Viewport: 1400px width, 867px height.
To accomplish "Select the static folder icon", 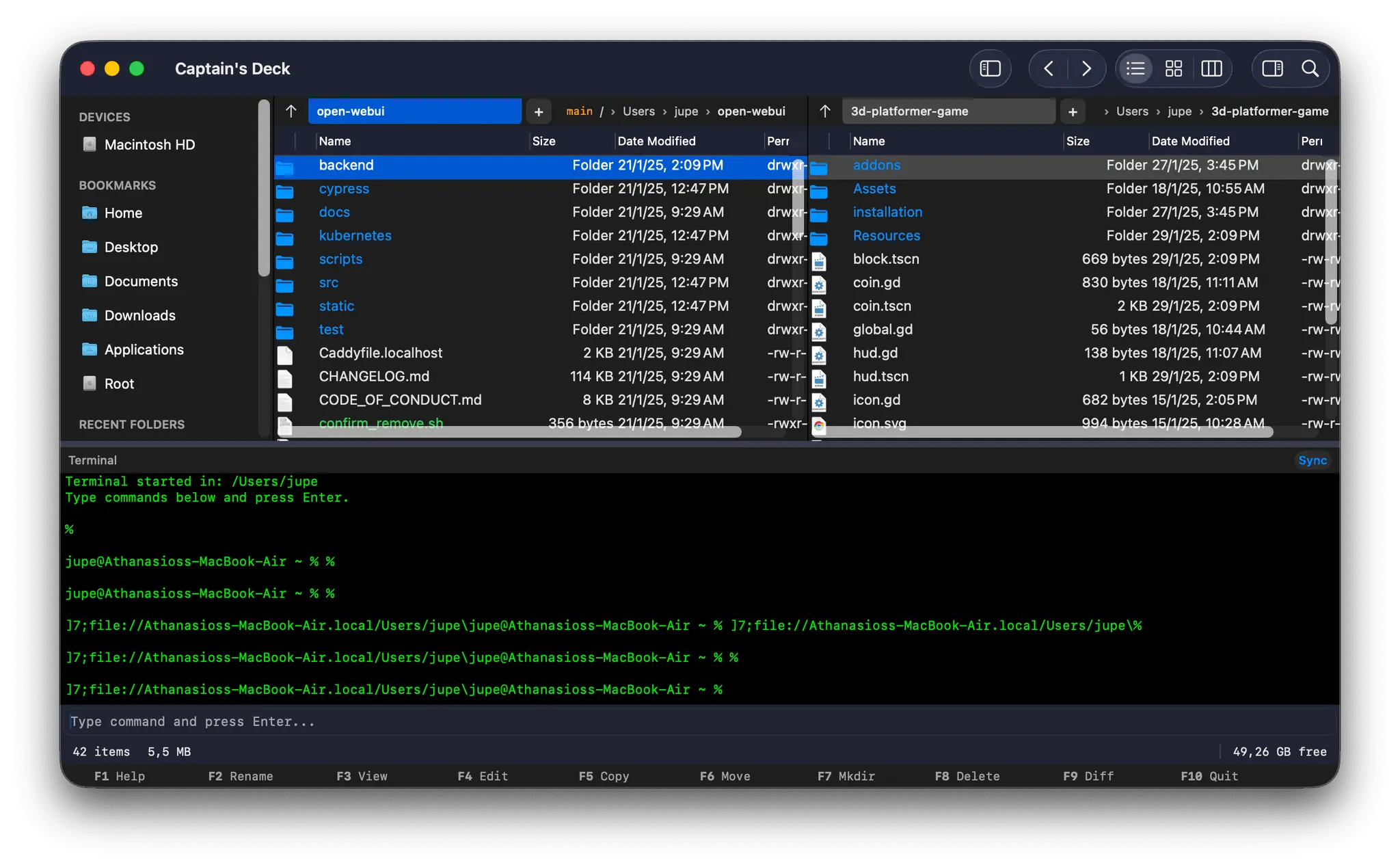I will (x=285, y=308).
